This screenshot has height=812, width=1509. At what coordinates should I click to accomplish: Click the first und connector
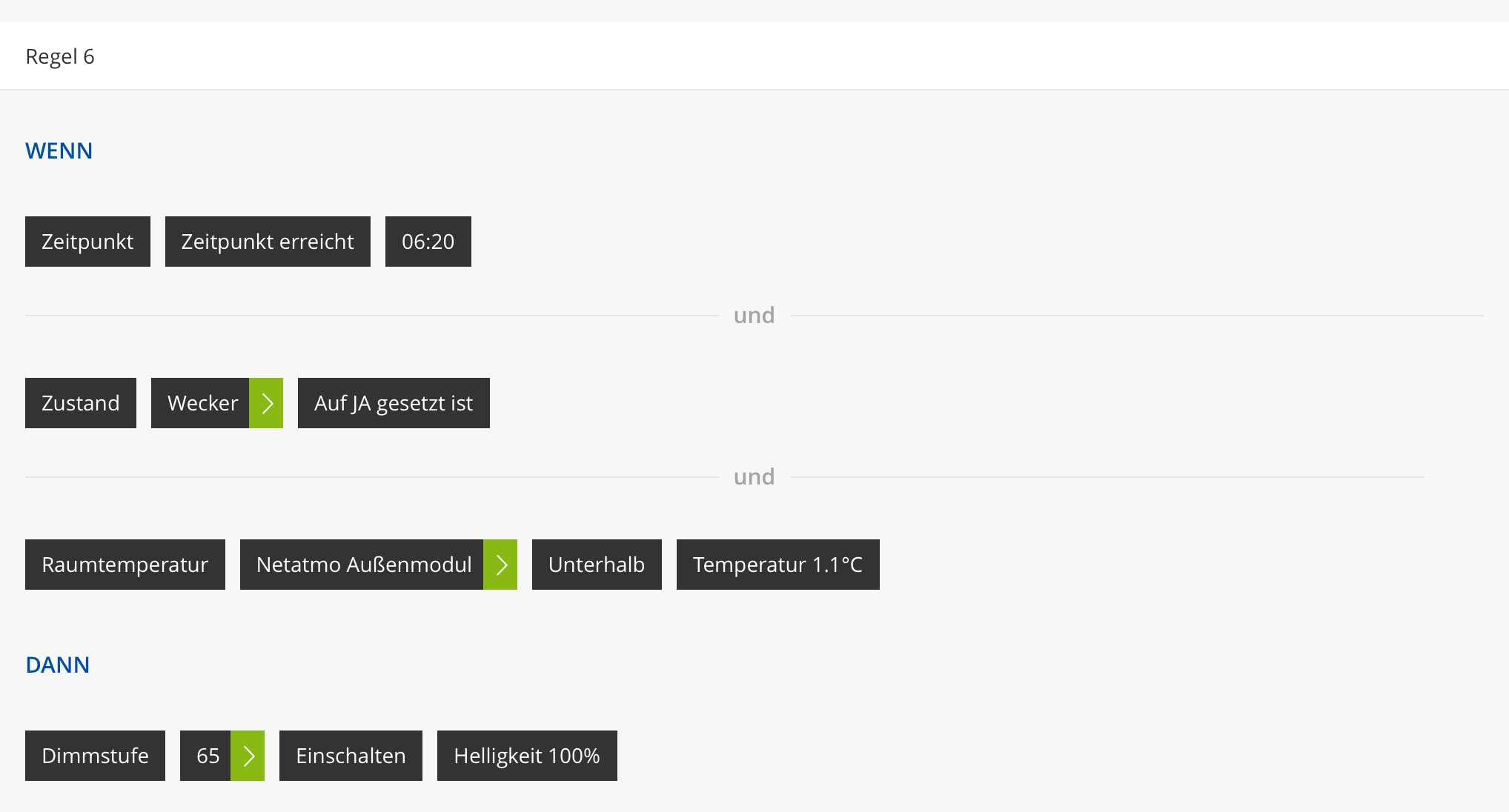(x=754, y=316)
